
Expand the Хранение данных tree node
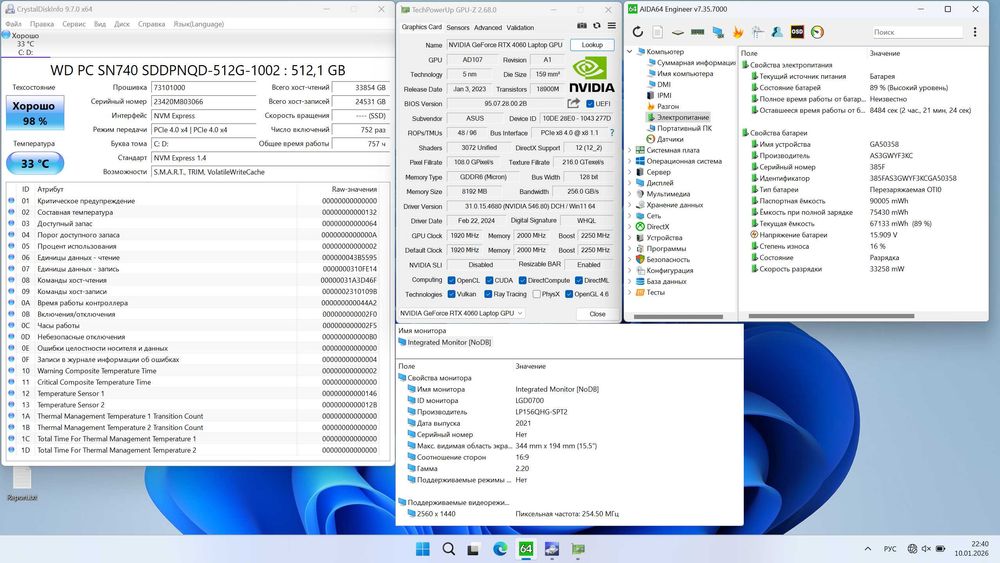coord(630,205)
